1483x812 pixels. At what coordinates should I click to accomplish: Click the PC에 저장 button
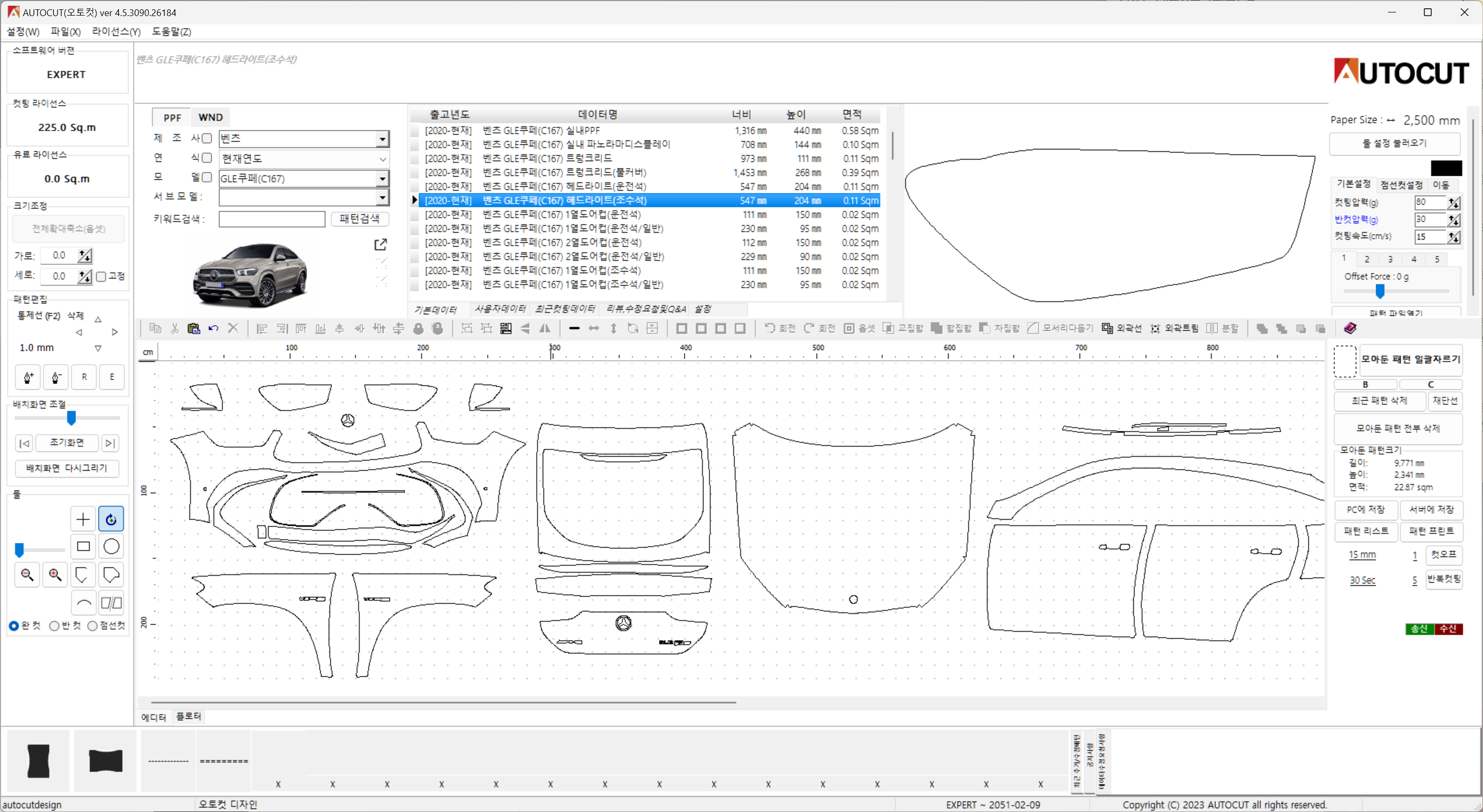tap(1366, 510)
